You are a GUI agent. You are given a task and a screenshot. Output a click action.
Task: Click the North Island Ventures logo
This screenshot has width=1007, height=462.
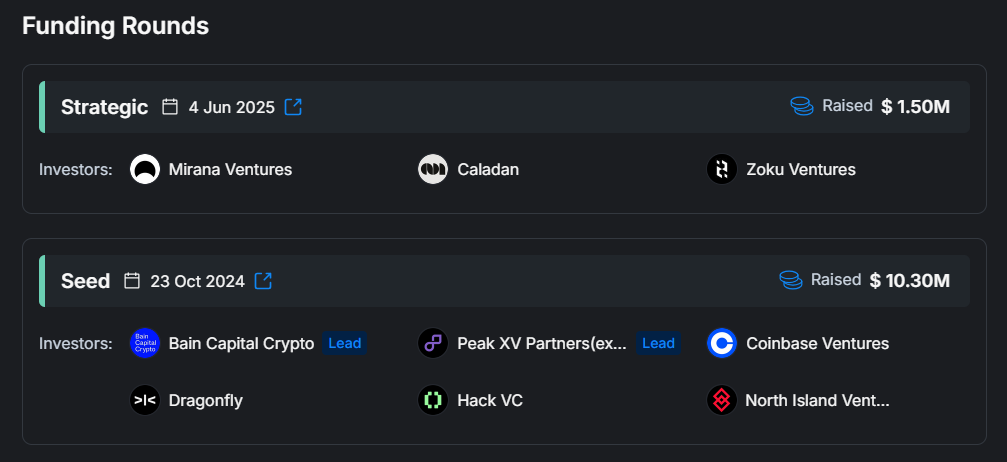pyautogui.click(x=721, y=401)
